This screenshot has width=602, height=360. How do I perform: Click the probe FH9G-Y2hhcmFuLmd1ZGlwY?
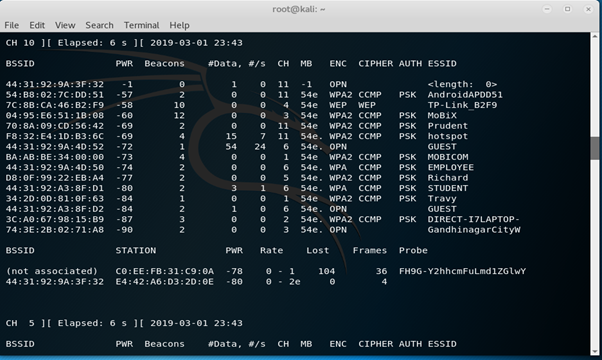pyautogui.click(x=462, y=271)
